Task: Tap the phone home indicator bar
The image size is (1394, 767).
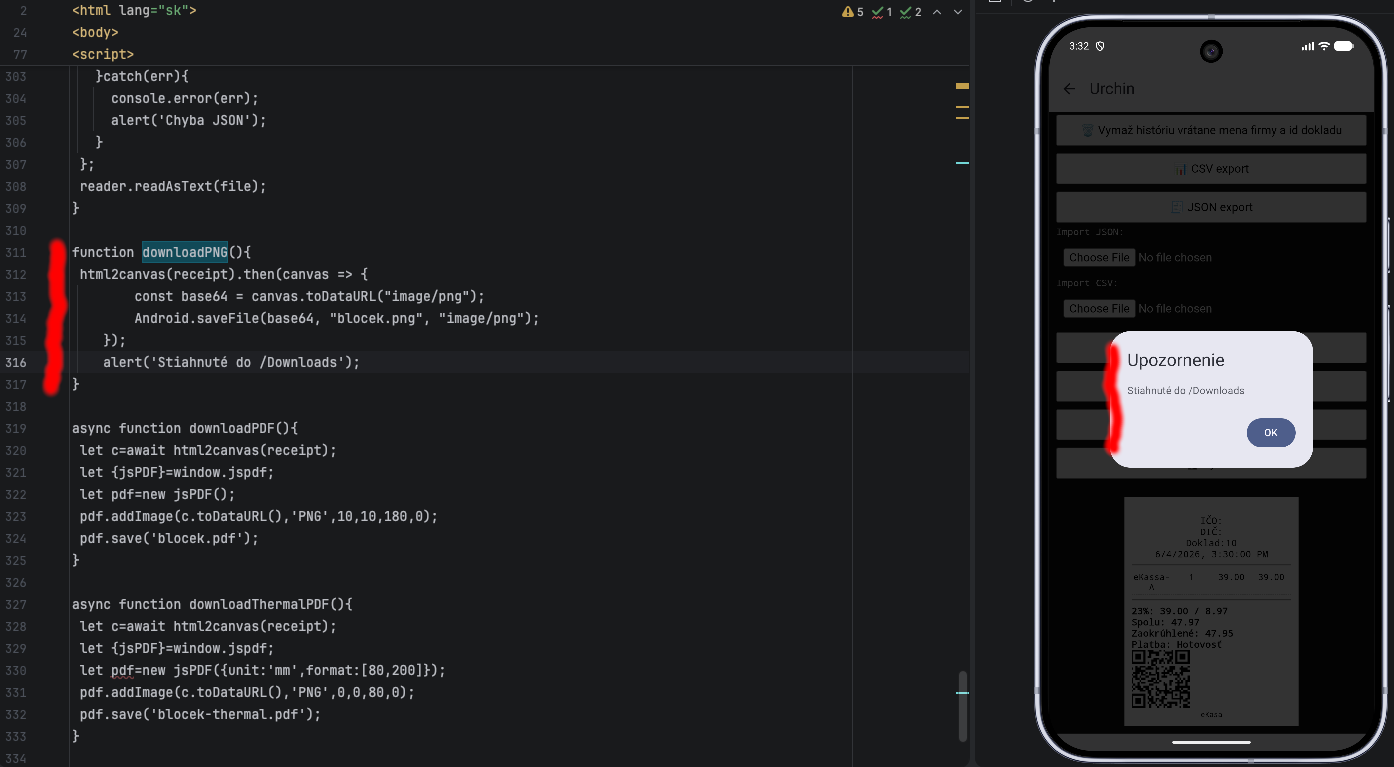Action: 1211,742
